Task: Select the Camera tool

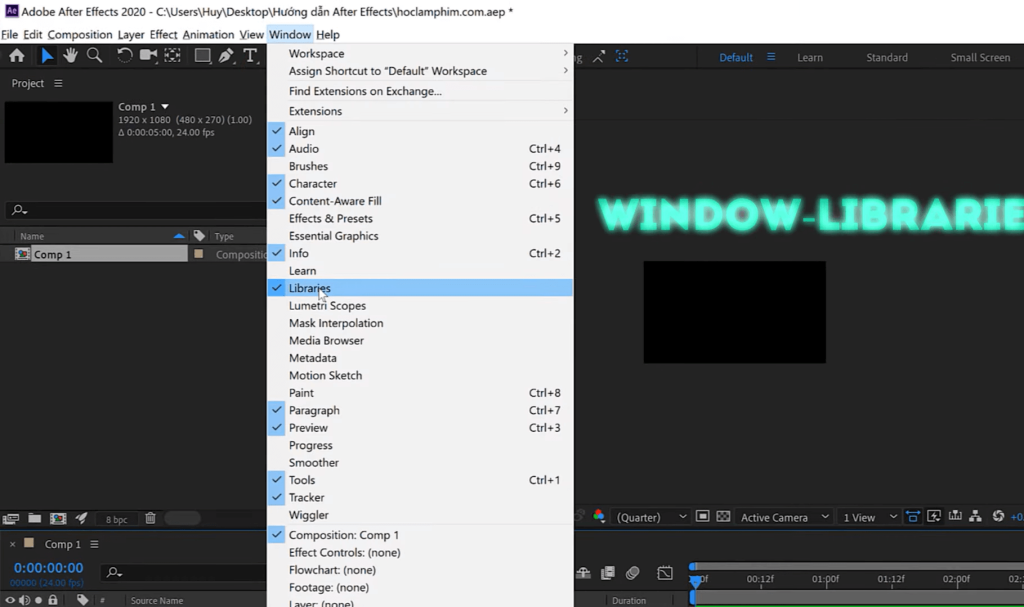Action: pos(148,56)
